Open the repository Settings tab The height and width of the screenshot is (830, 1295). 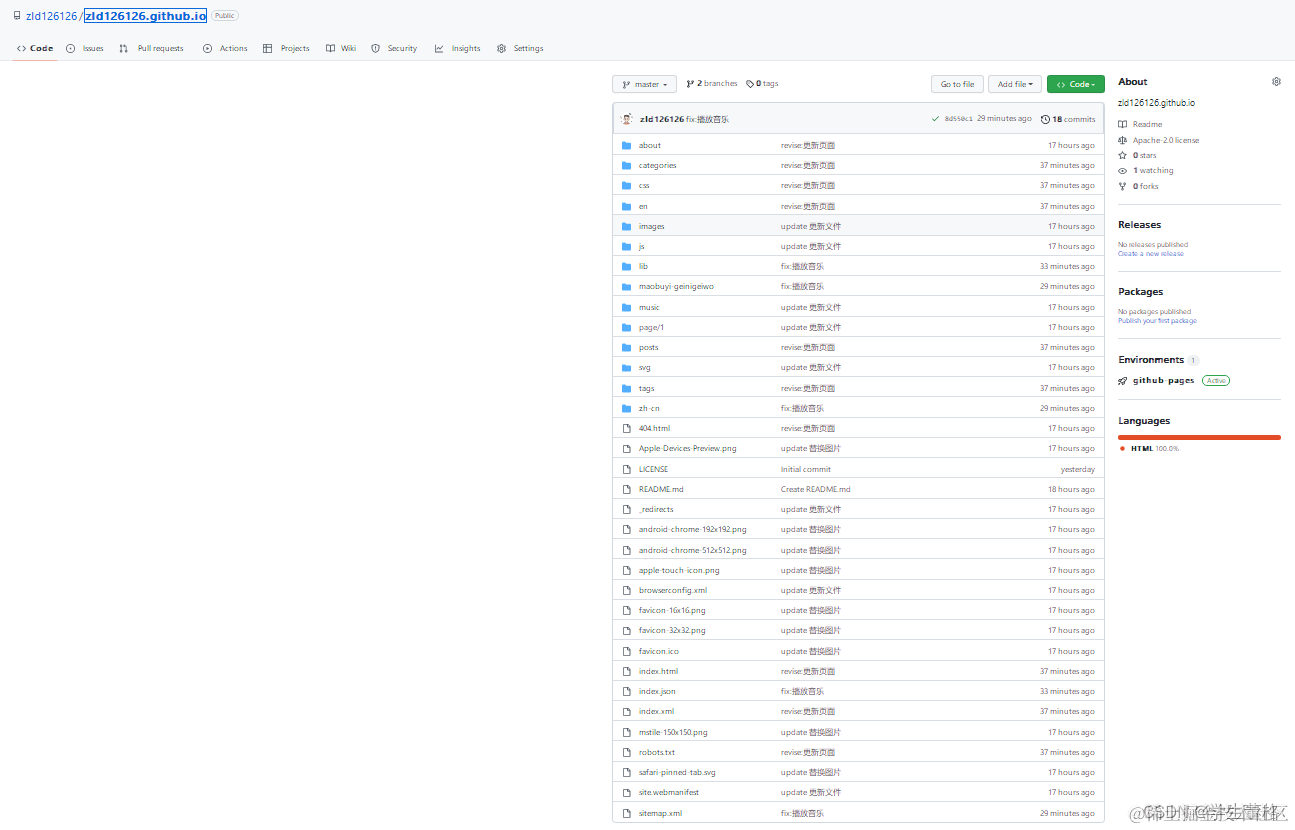tap(520, 48)
